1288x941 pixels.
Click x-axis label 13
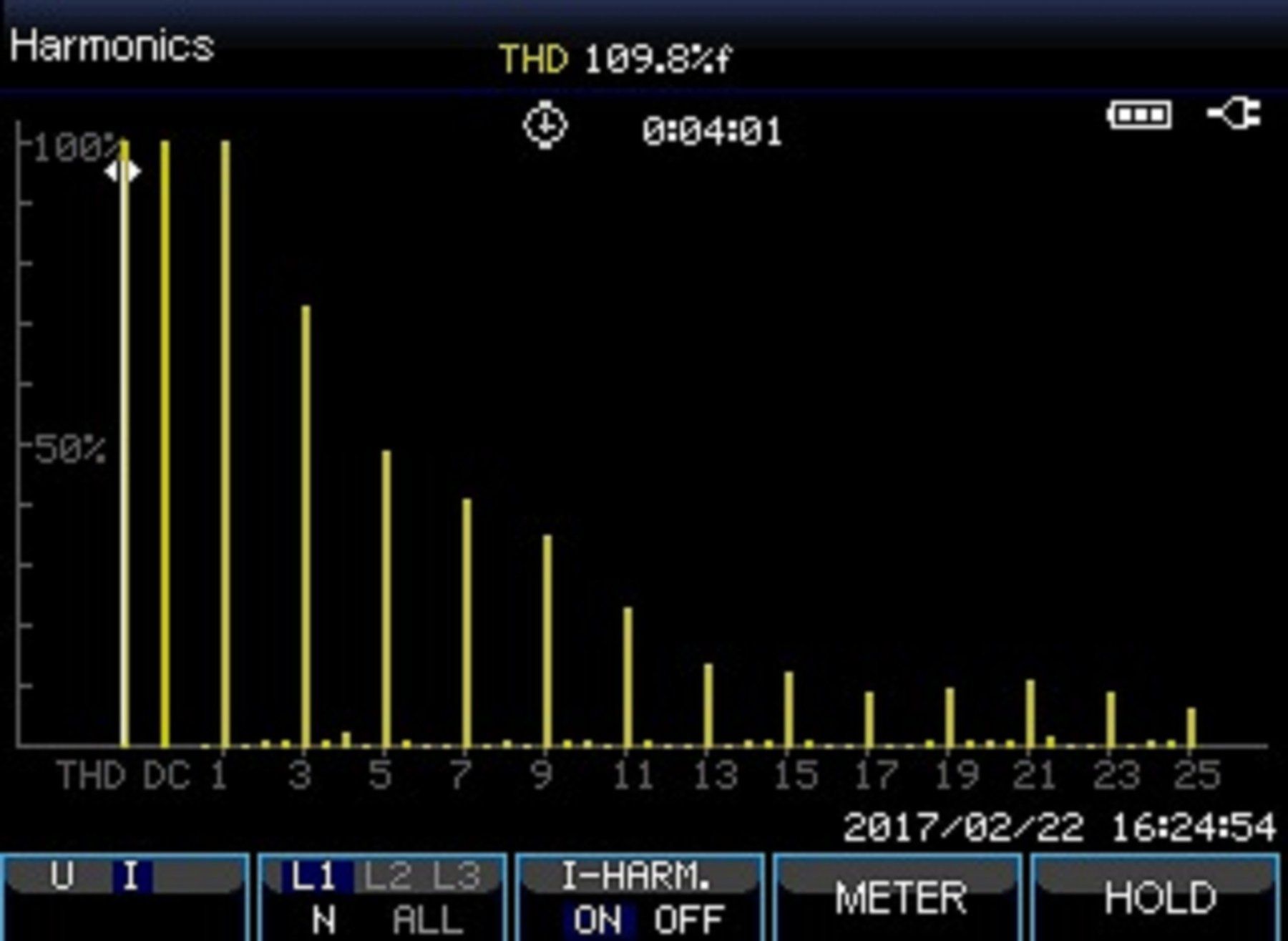tap(716, 775)
